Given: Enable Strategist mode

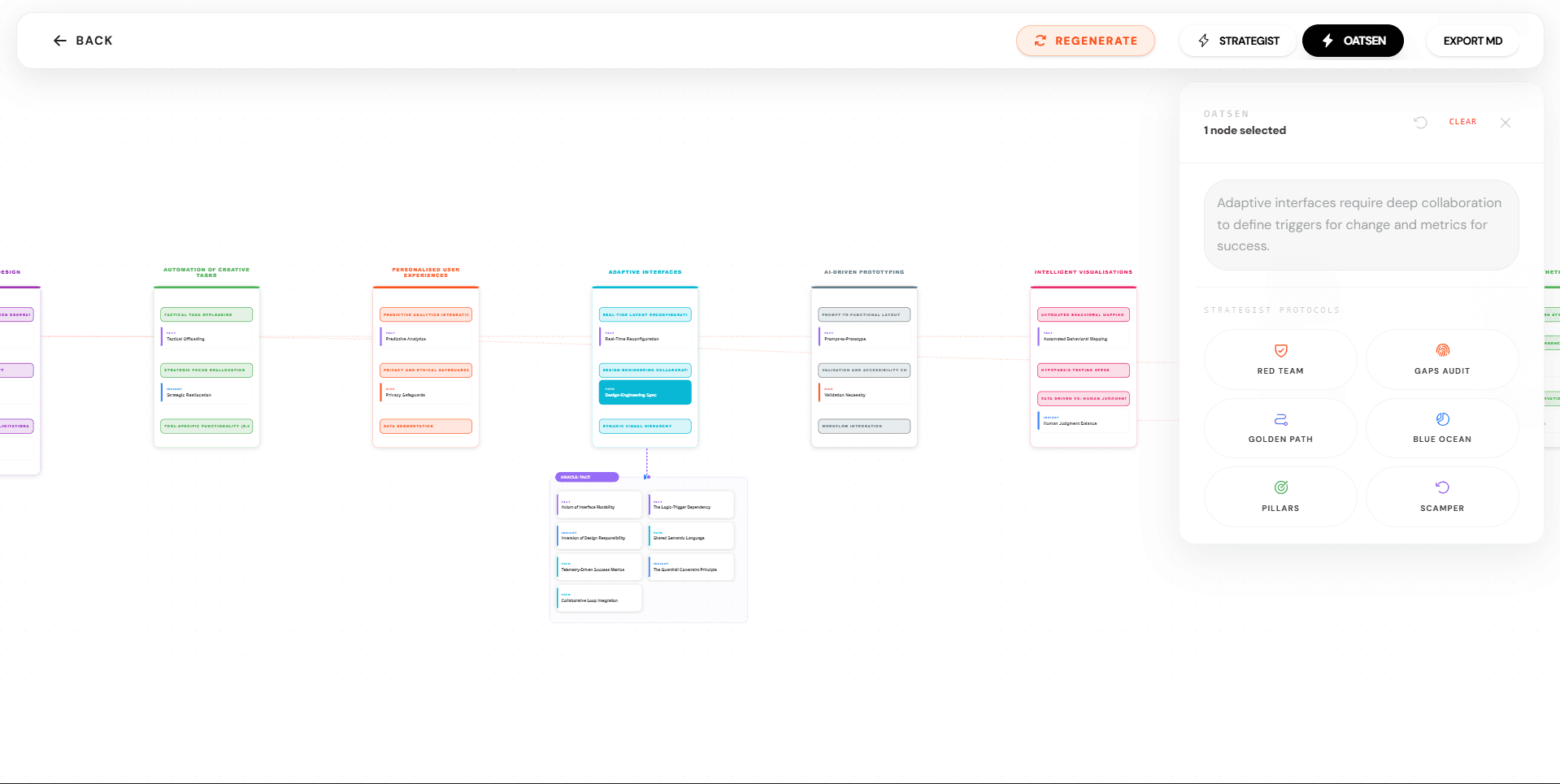Looking at the screenshot, I should click(x=1237, y=41).
